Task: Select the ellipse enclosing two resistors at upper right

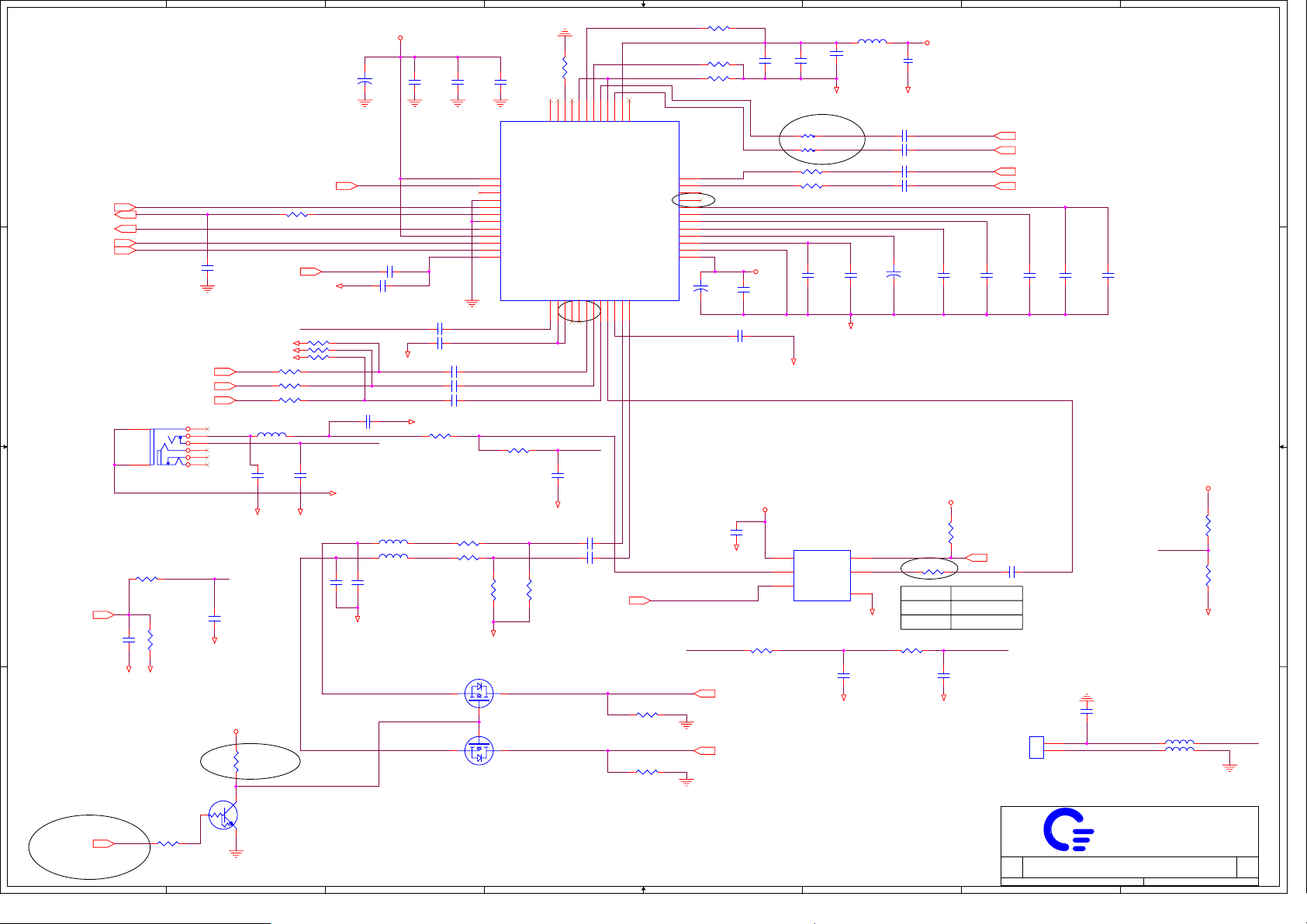Action: (821, 140)
